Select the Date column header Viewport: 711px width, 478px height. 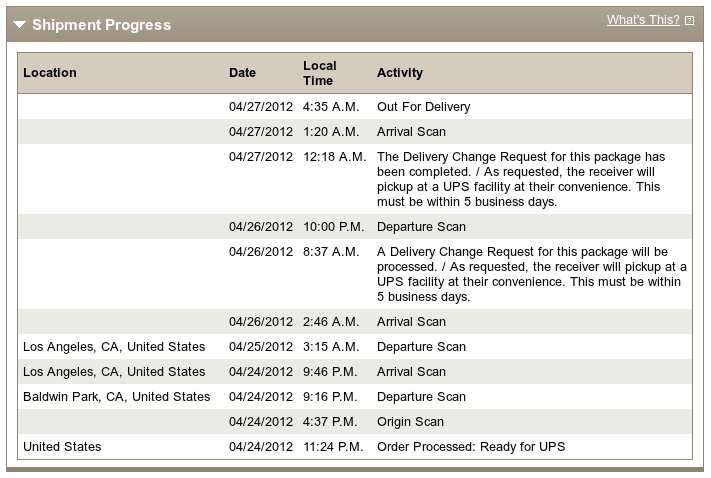point(242,73)
